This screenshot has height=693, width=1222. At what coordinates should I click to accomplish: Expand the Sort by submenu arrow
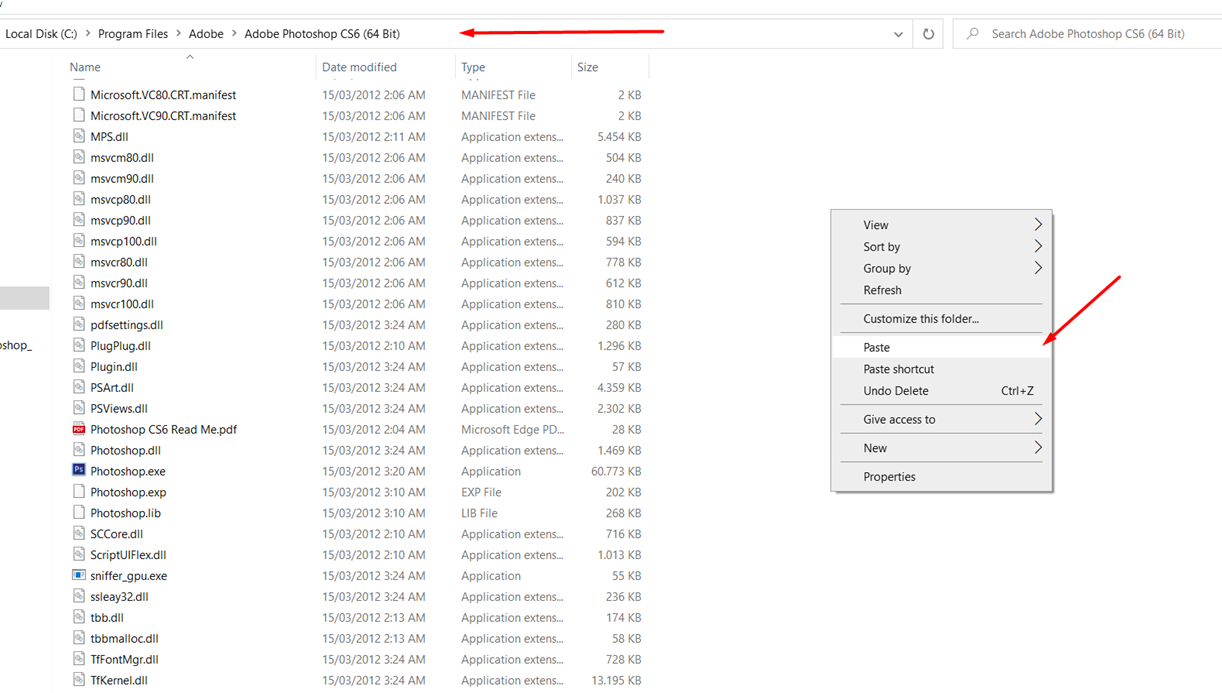click(x=1038, y=246)
